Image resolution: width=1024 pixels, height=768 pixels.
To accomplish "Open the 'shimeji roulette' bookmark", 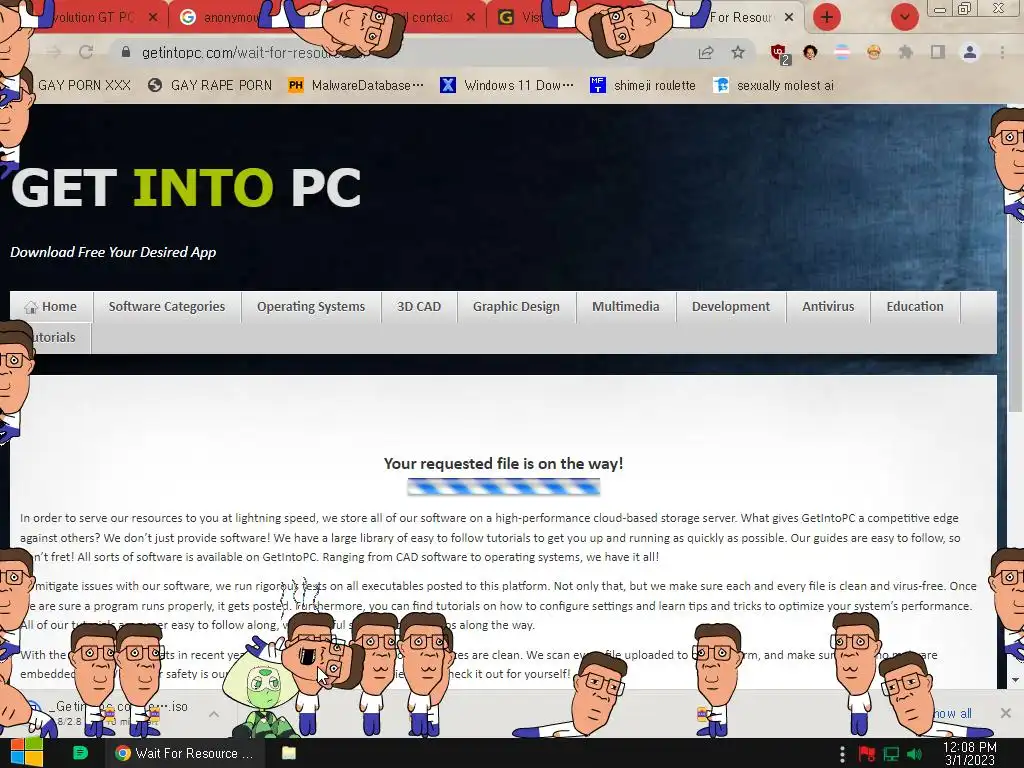I will coord(643,85).
